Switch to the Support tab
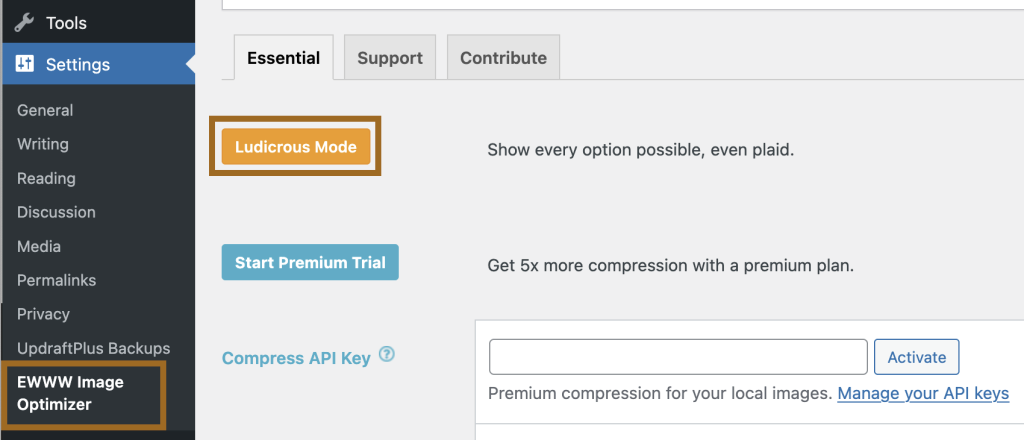Viewport: 1024px width, 440px height. (x=390, y=58)
